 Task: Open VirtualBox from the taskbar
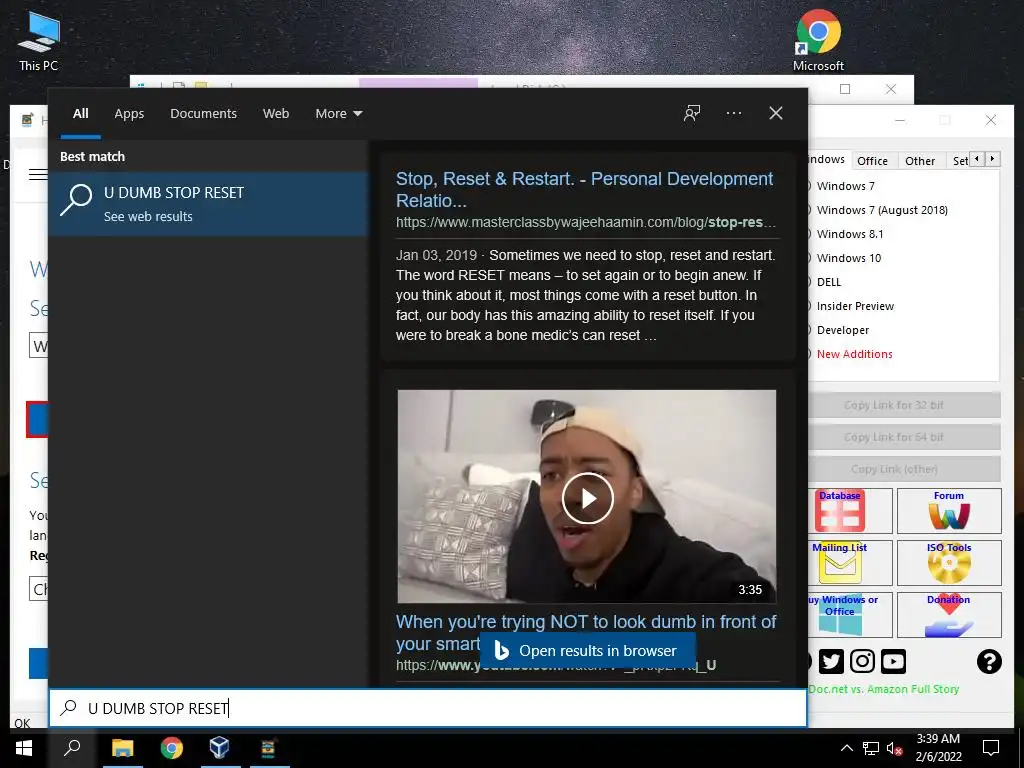pos(219,748)
